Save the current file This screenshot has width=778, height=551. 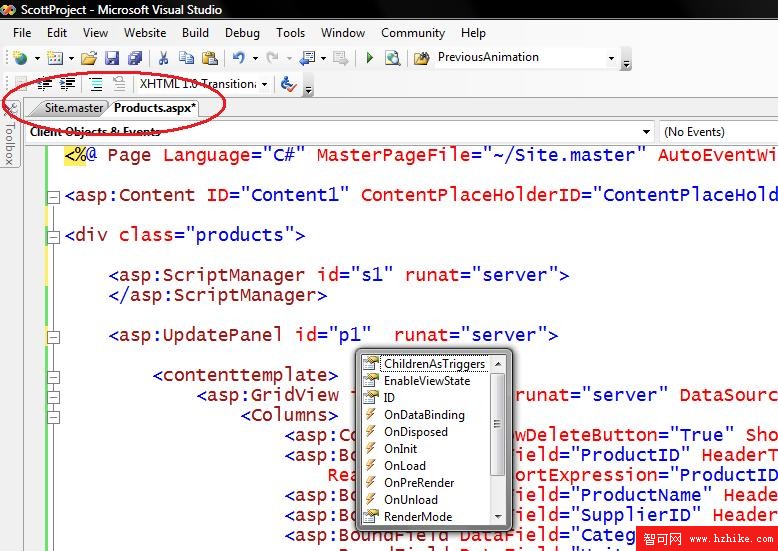pyautogui.click(x=112, y=58)
